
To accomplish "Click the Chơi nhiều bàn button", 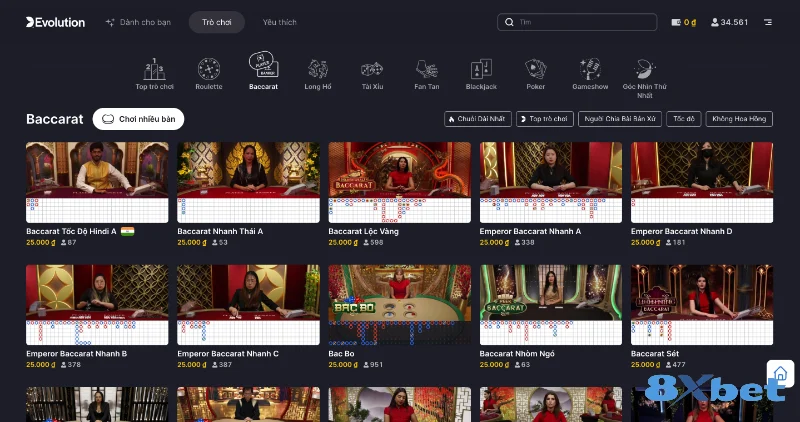I will coord(138,119).
